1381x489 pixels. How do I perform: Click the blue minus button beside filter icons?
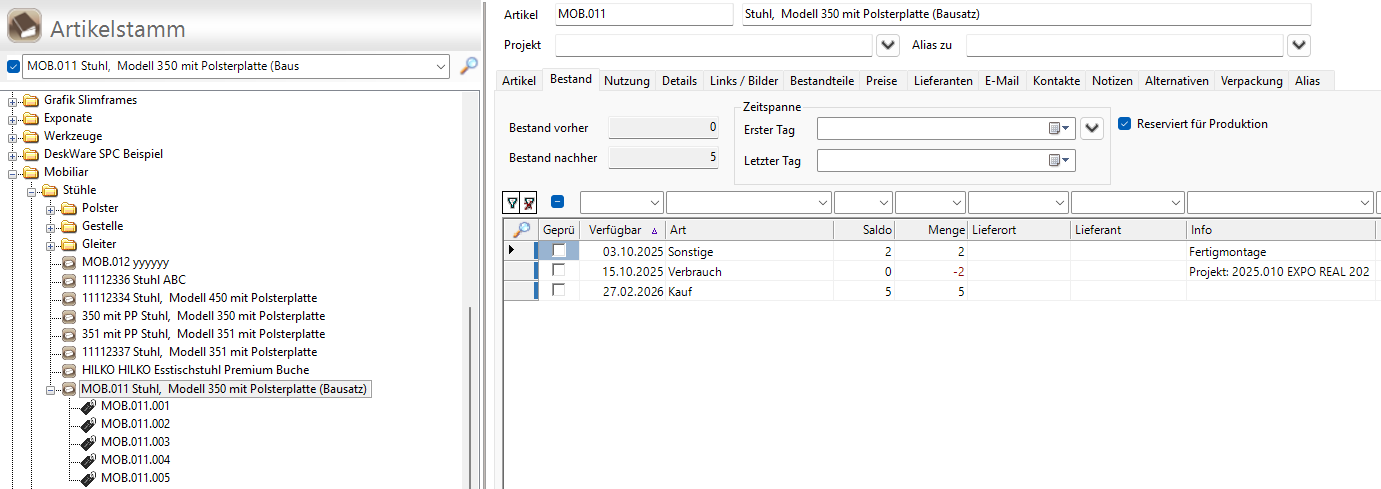[x=557, y=202]
